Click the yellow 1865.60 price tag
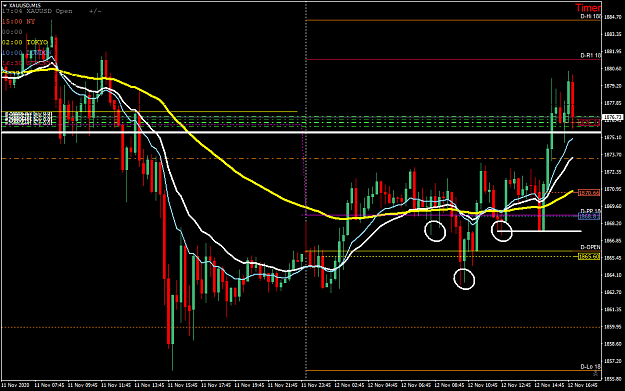The width and height of the screenshot is (625, 391). pyautogui.click(x=589, y=257)
